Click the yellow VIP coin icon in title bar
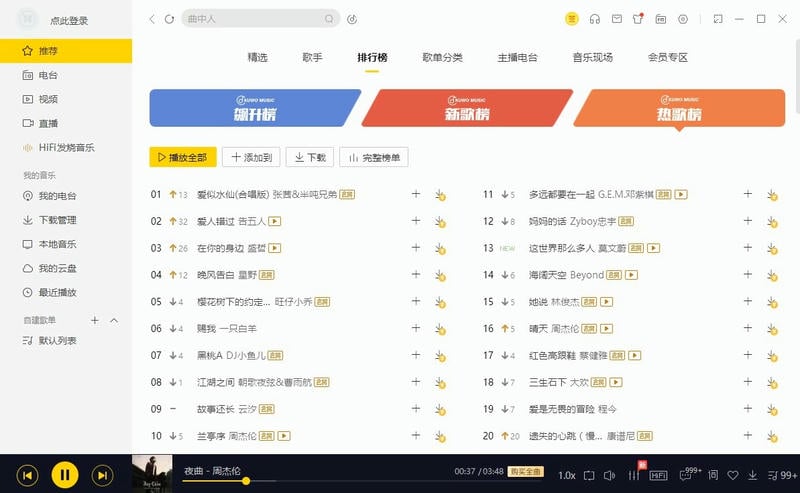 [571, 19]
